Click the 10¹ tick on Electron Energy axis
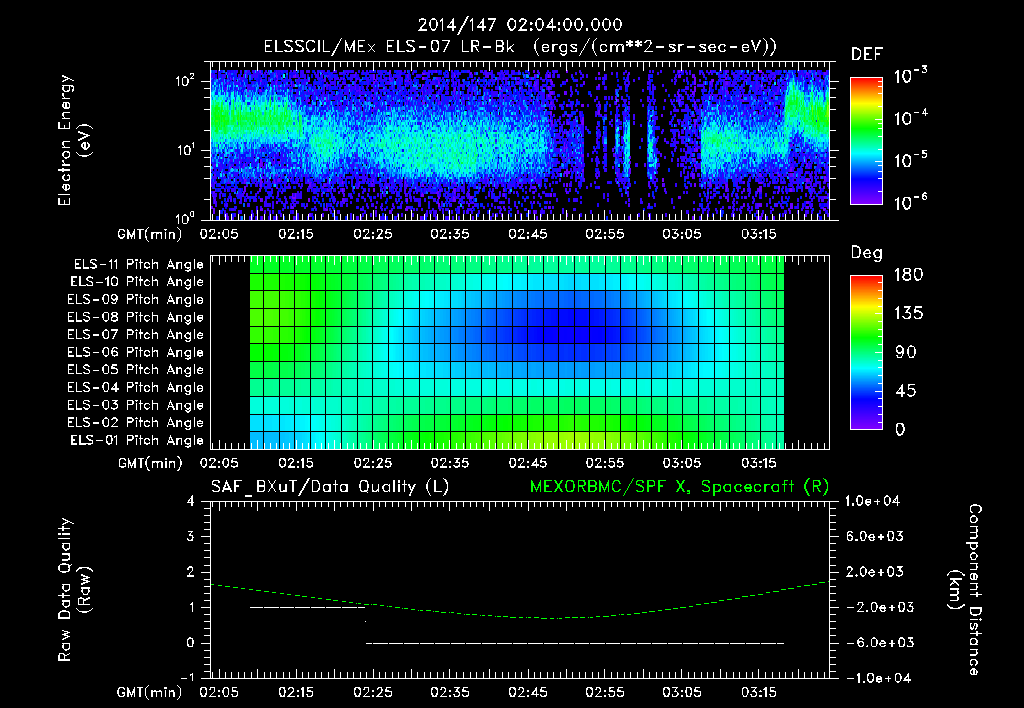This screenshot has height=708, width=1024. 185,150
